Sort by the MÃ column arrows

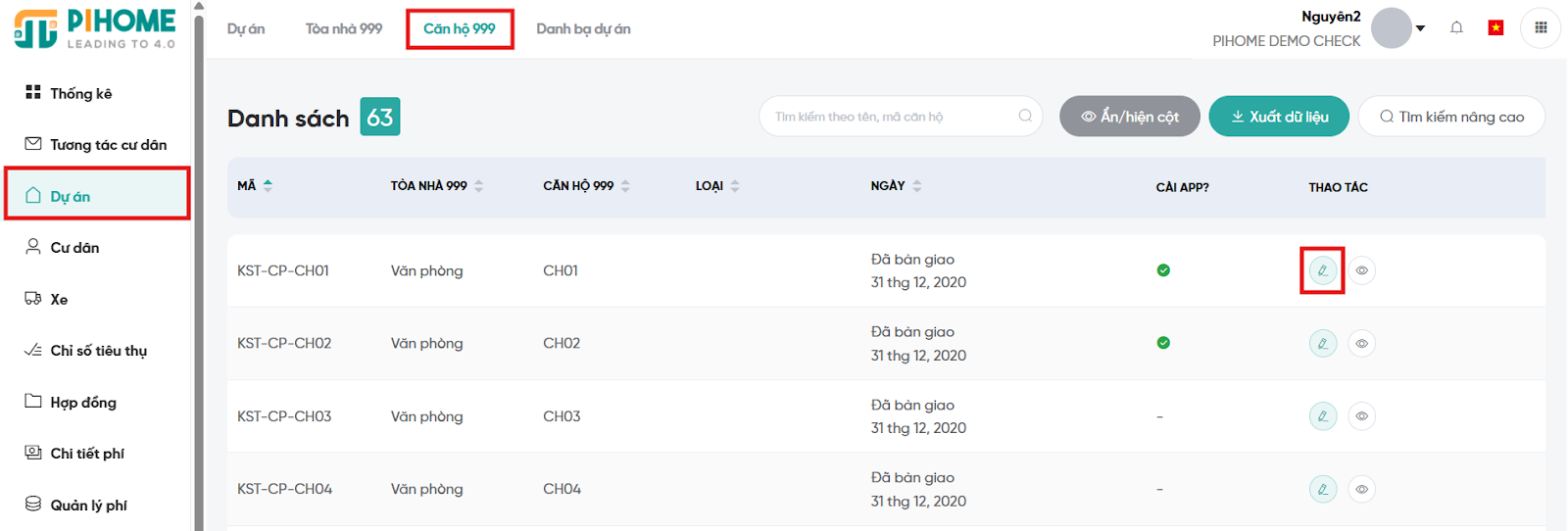click(268, 185)
